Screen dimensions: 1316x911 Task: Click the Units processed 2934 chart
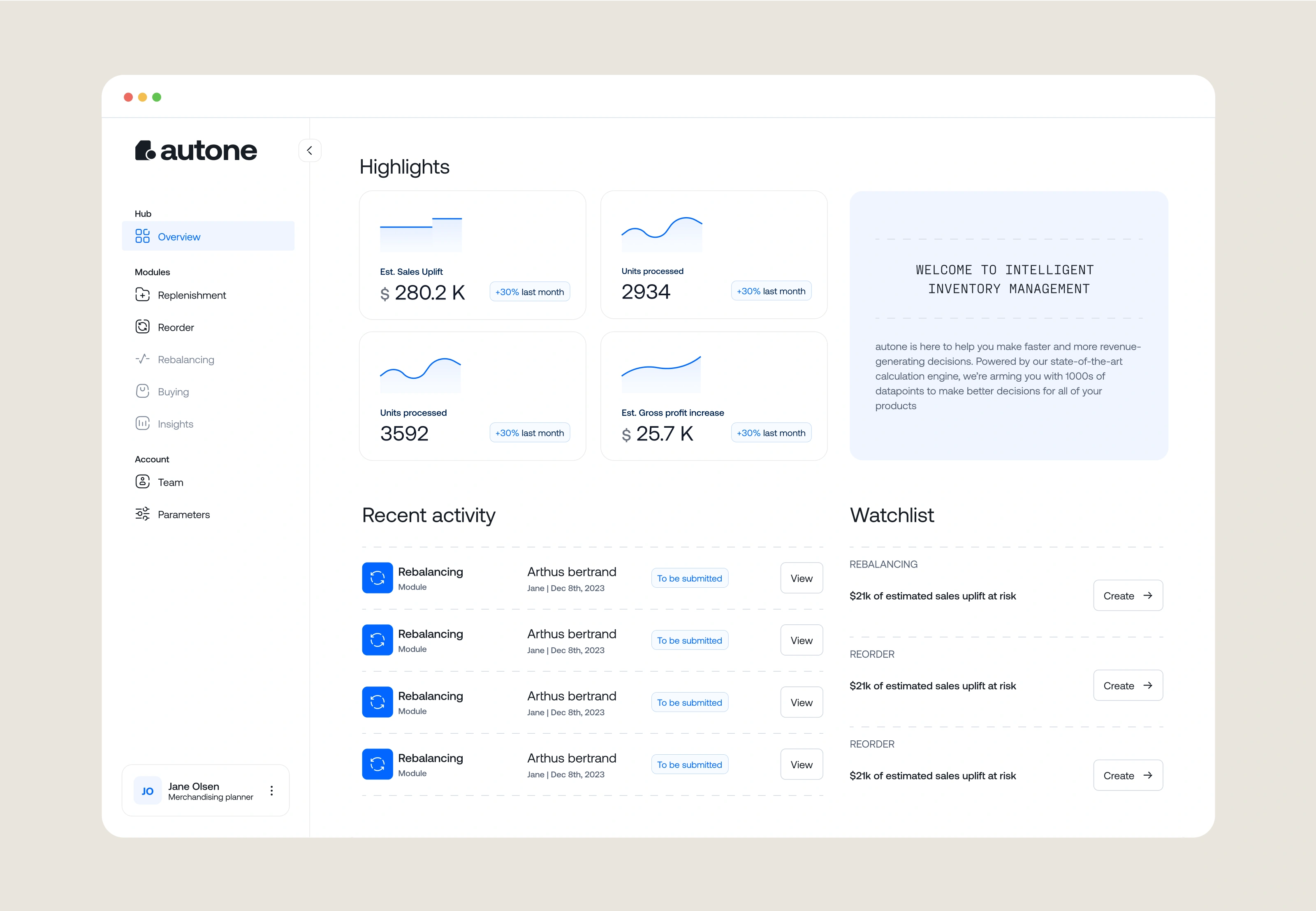[662, 234]
